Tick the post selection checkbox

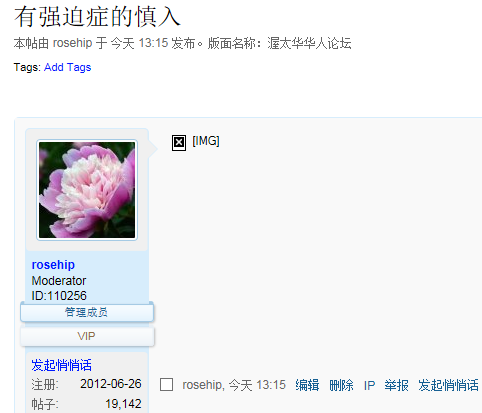[166, 385]
